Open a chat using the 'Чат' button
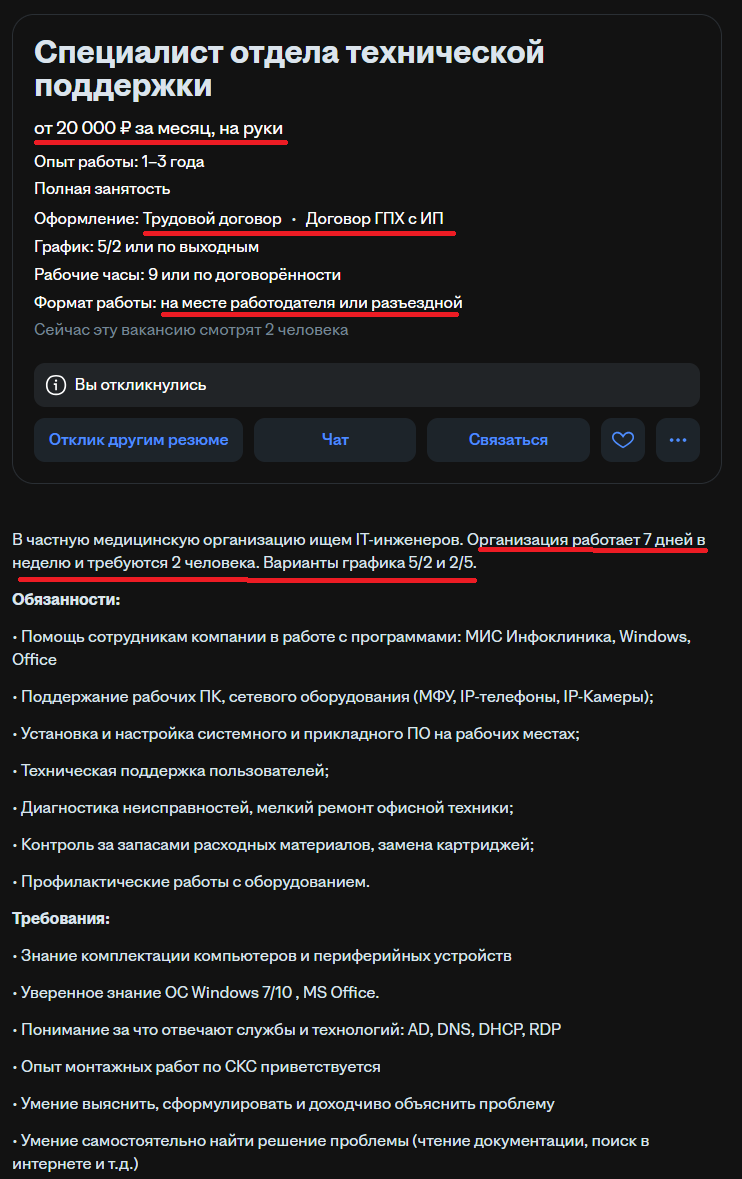 [x=334, y=440]
